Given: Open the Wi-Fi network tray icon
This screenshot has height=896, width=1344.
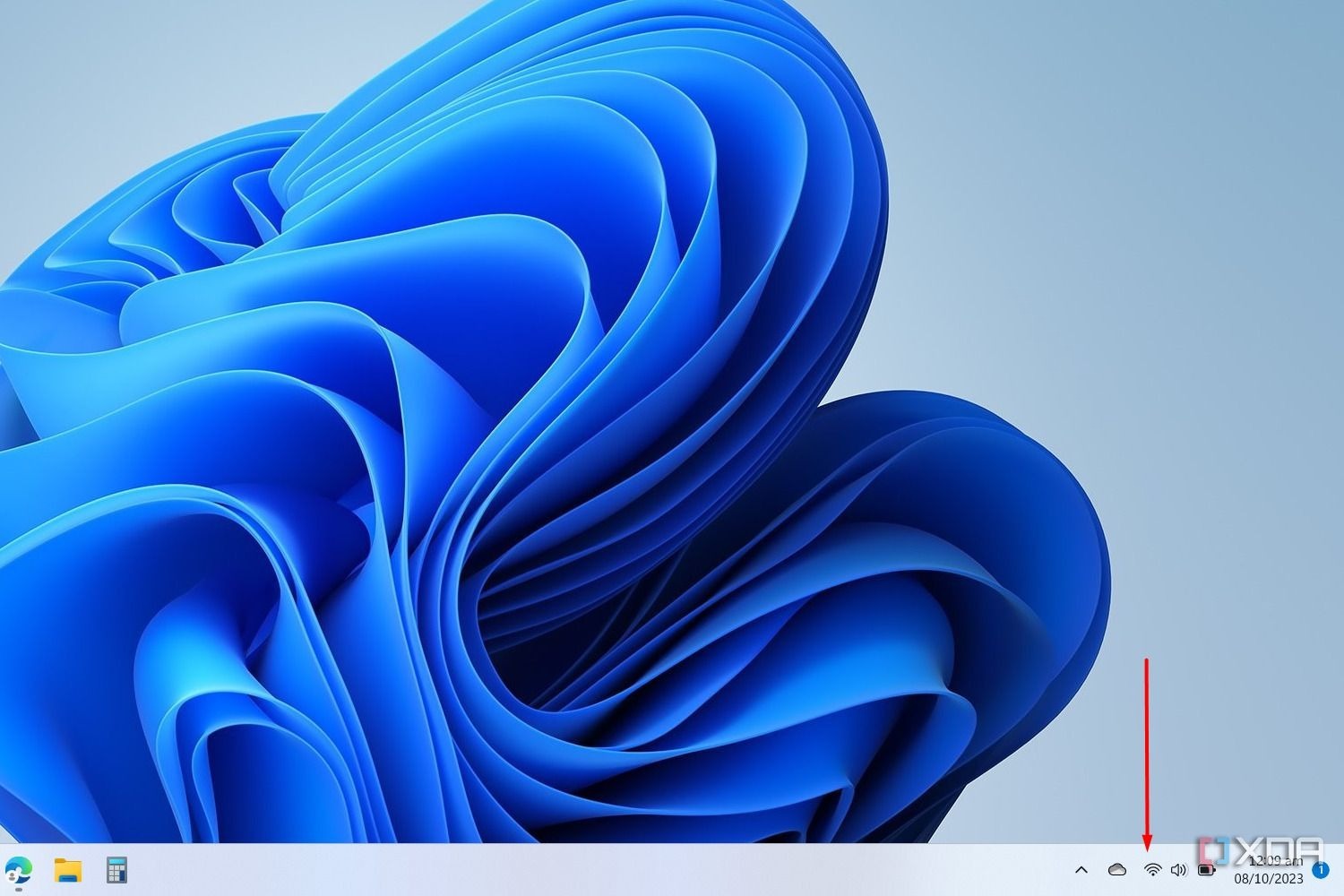Looking at the screenshot, I should [x=1153, y=869].
